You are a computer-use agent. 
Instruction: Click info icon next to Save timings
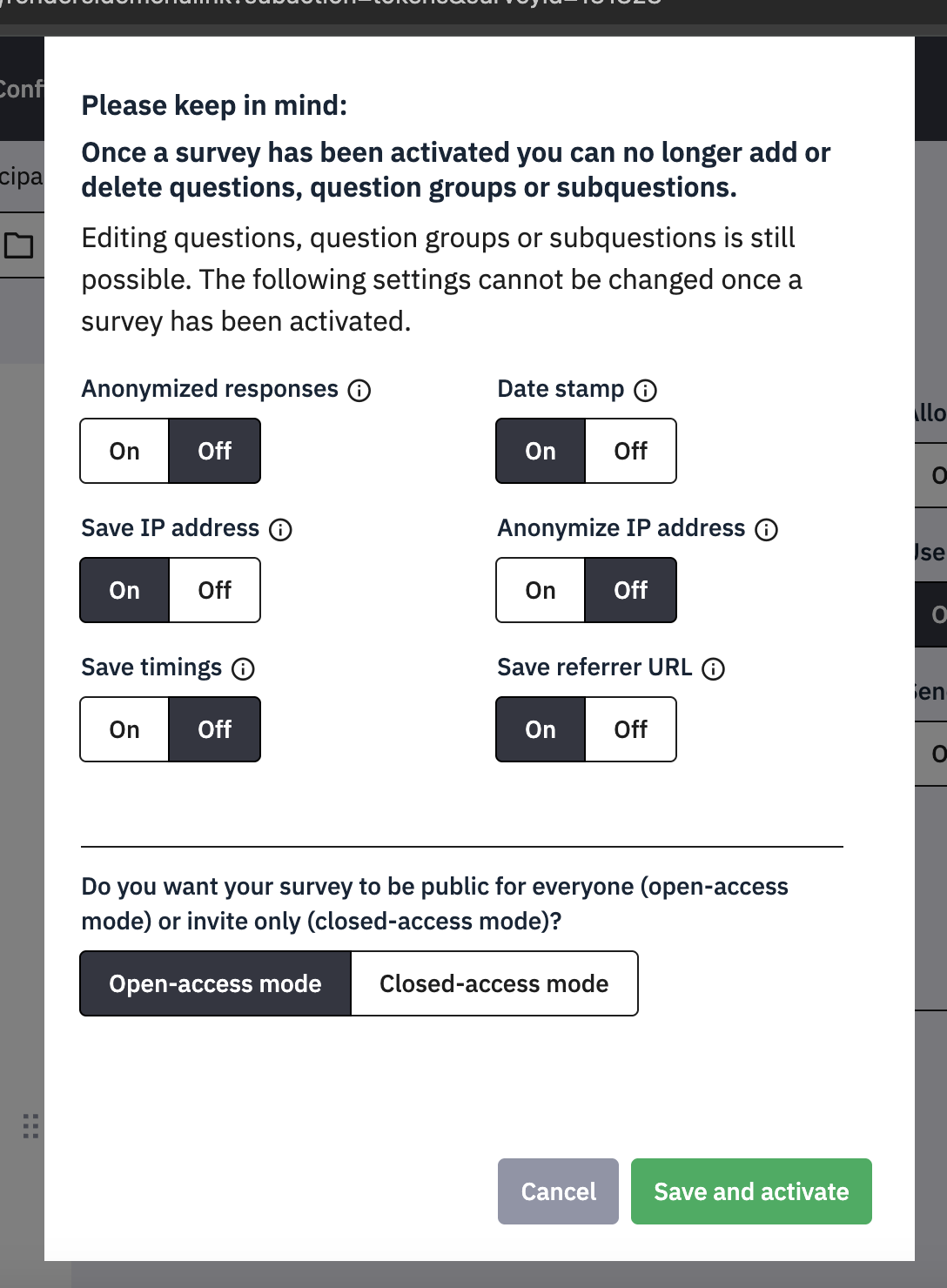pos(243,669)
